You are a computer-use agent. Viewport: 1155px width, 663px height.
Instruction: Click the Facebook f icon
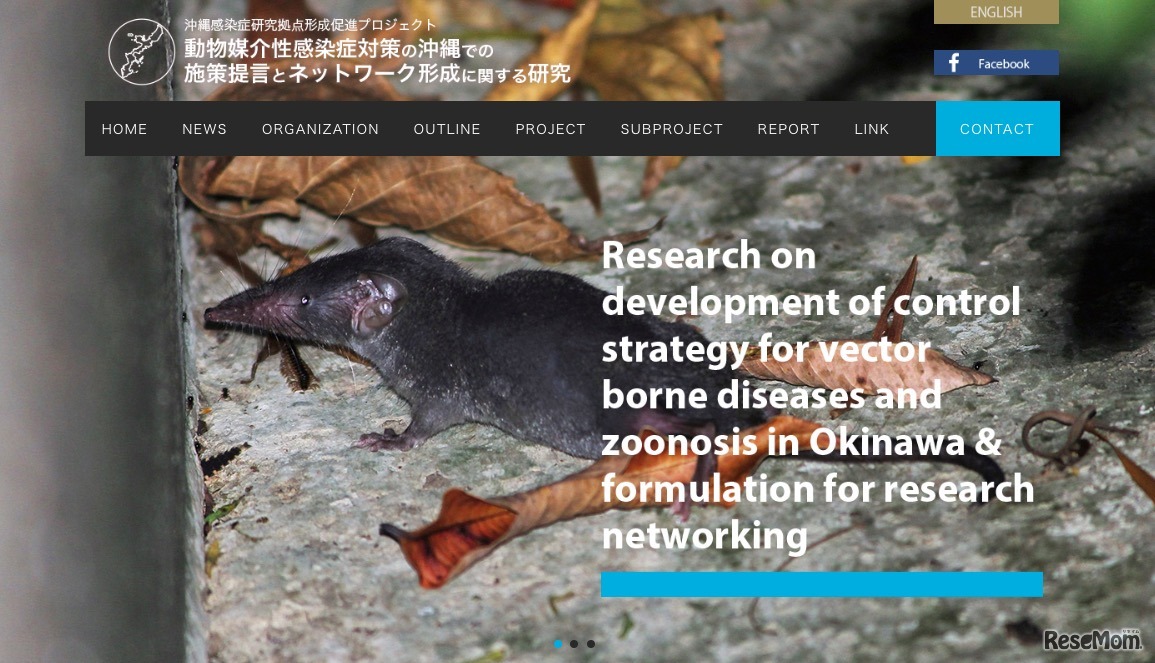(x=954, y=63)
